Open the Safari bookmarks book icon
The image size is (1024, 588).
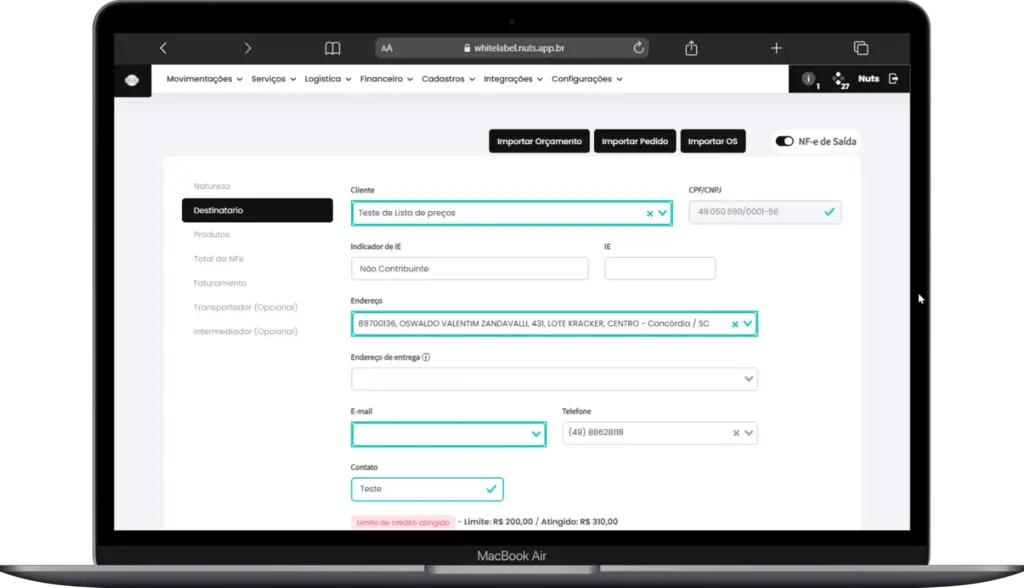tap(332, 48)
